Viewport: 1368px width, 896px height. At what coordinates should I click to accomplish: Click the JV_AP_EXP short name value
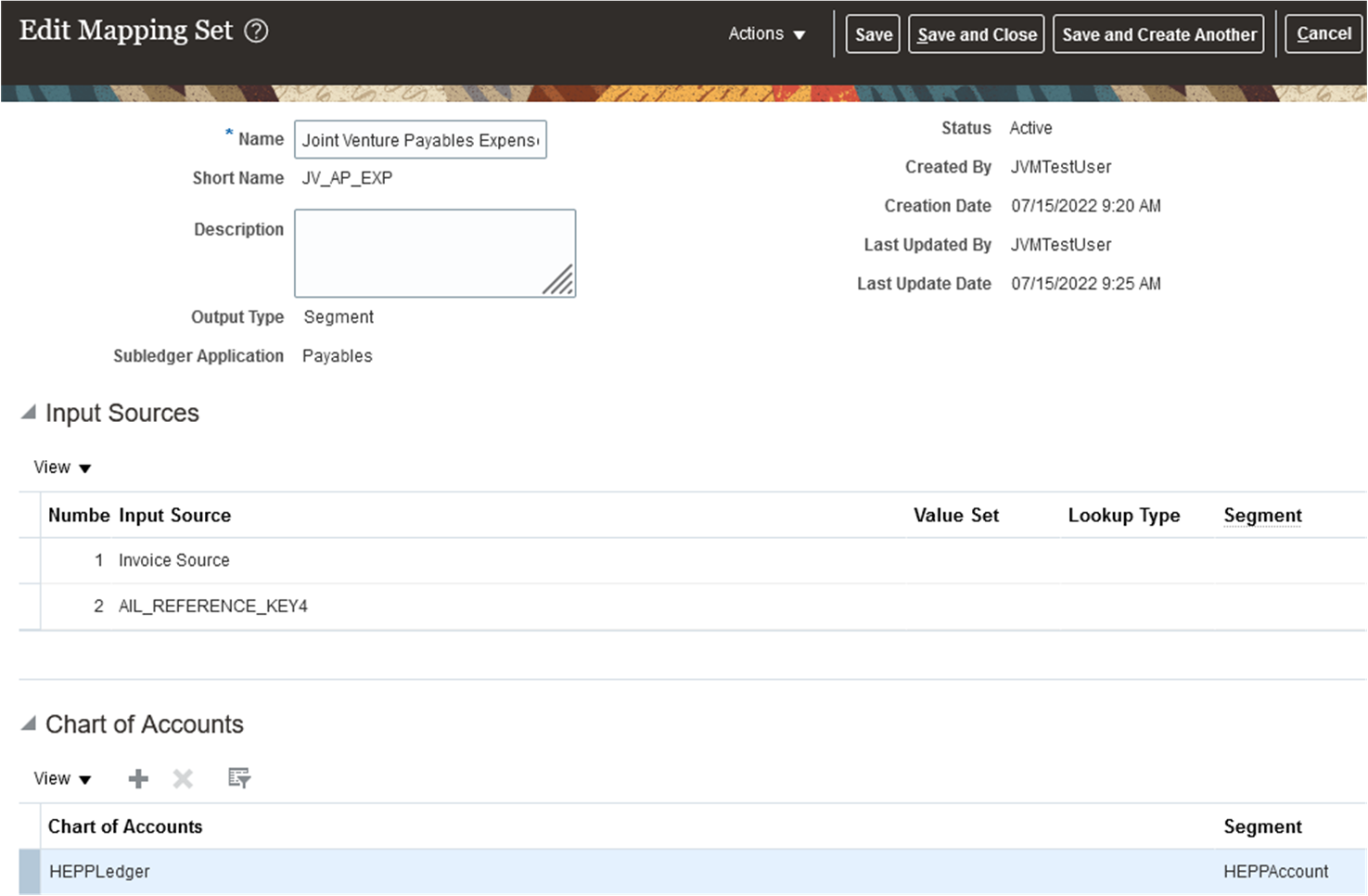pos(347,178)
